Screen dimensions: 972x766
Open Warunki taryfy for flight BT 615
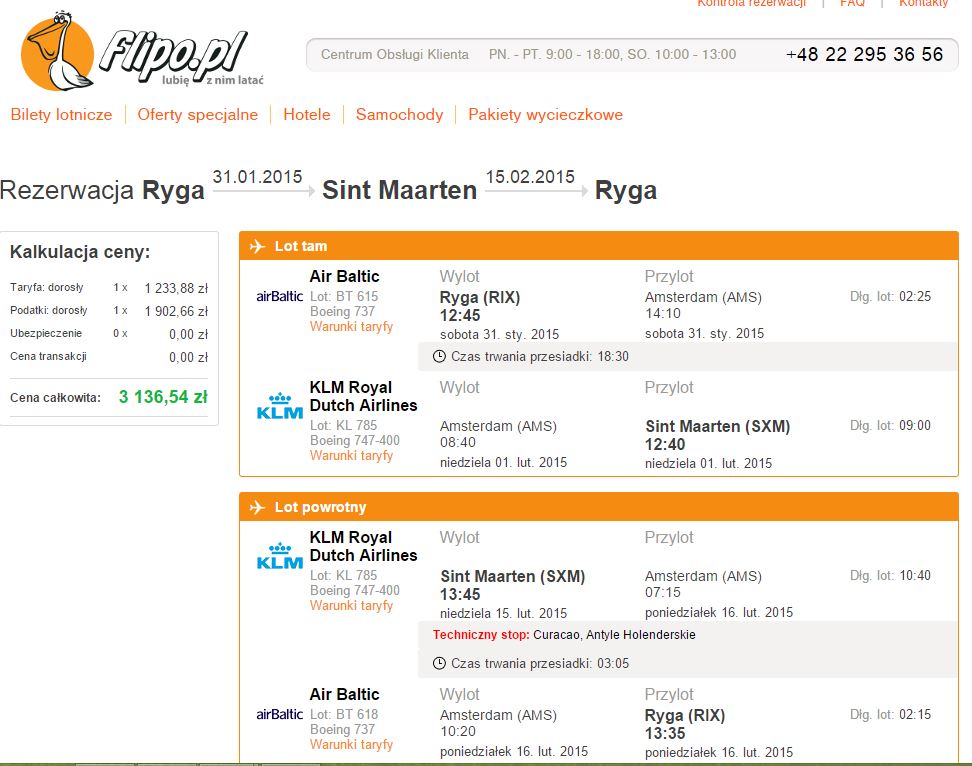point(351,327)
